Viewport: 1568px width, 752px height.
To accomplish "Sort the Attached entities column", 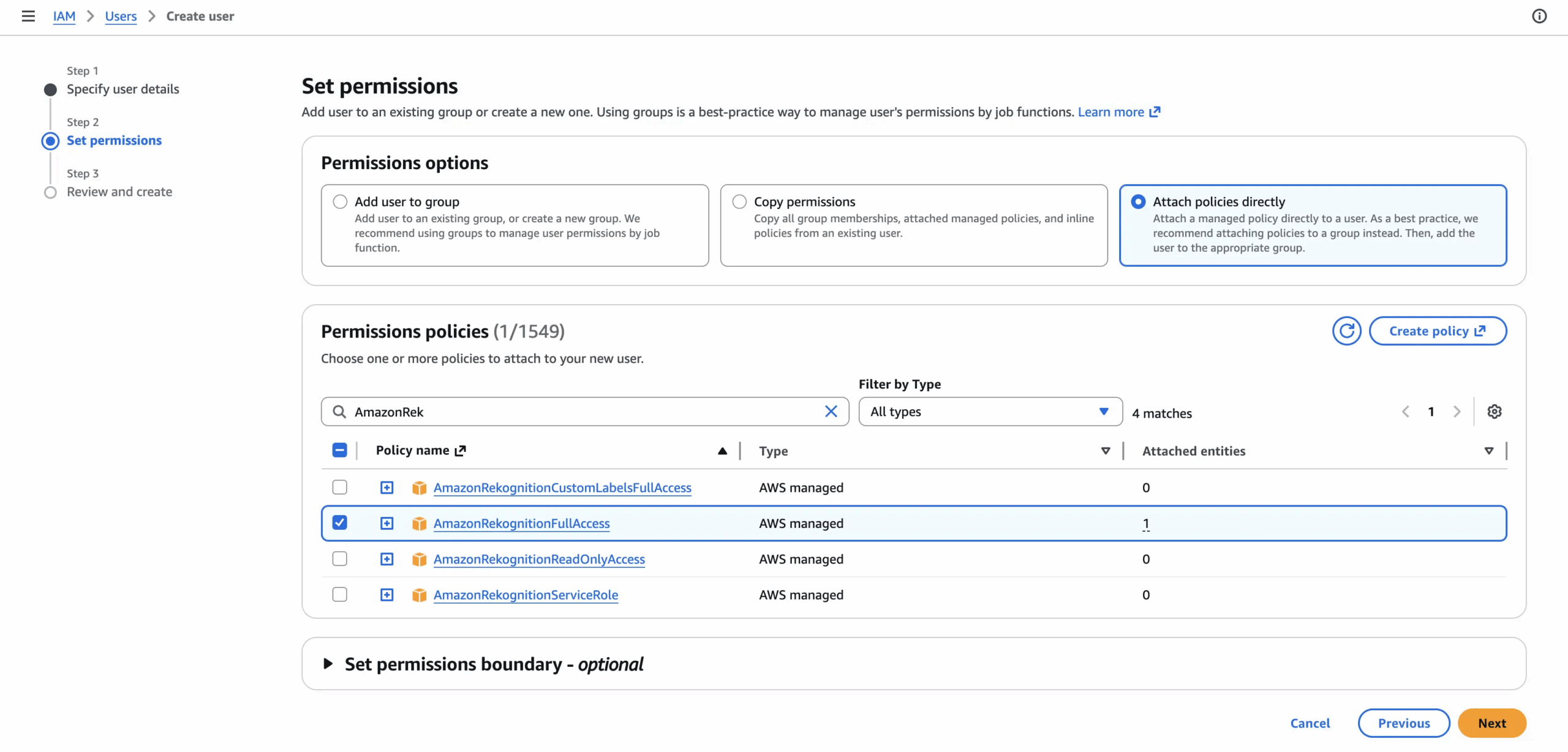I will tap(1489, 451).
